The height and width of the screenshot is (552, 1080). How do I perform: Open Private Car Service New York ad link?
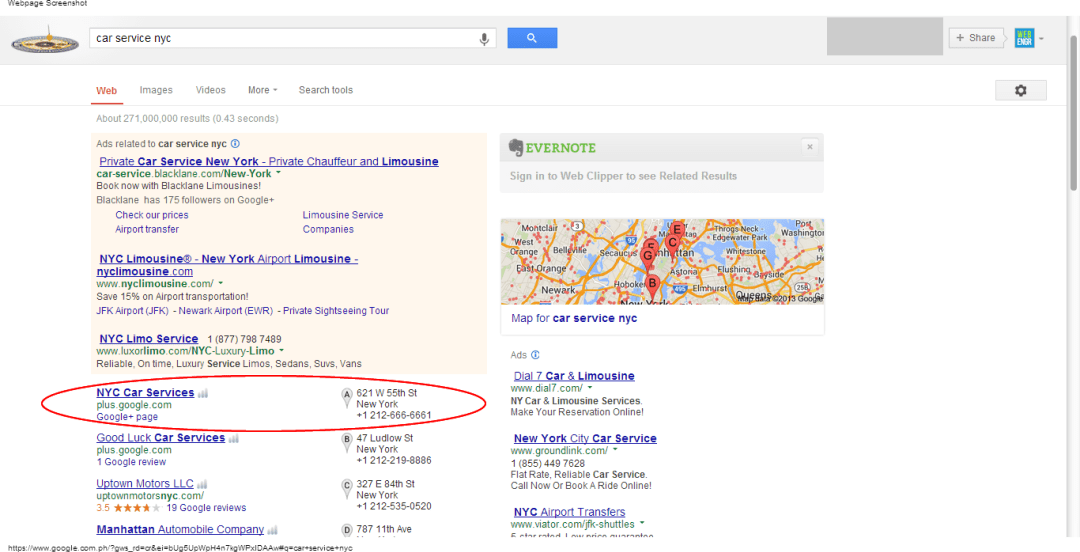pos(269,161)
